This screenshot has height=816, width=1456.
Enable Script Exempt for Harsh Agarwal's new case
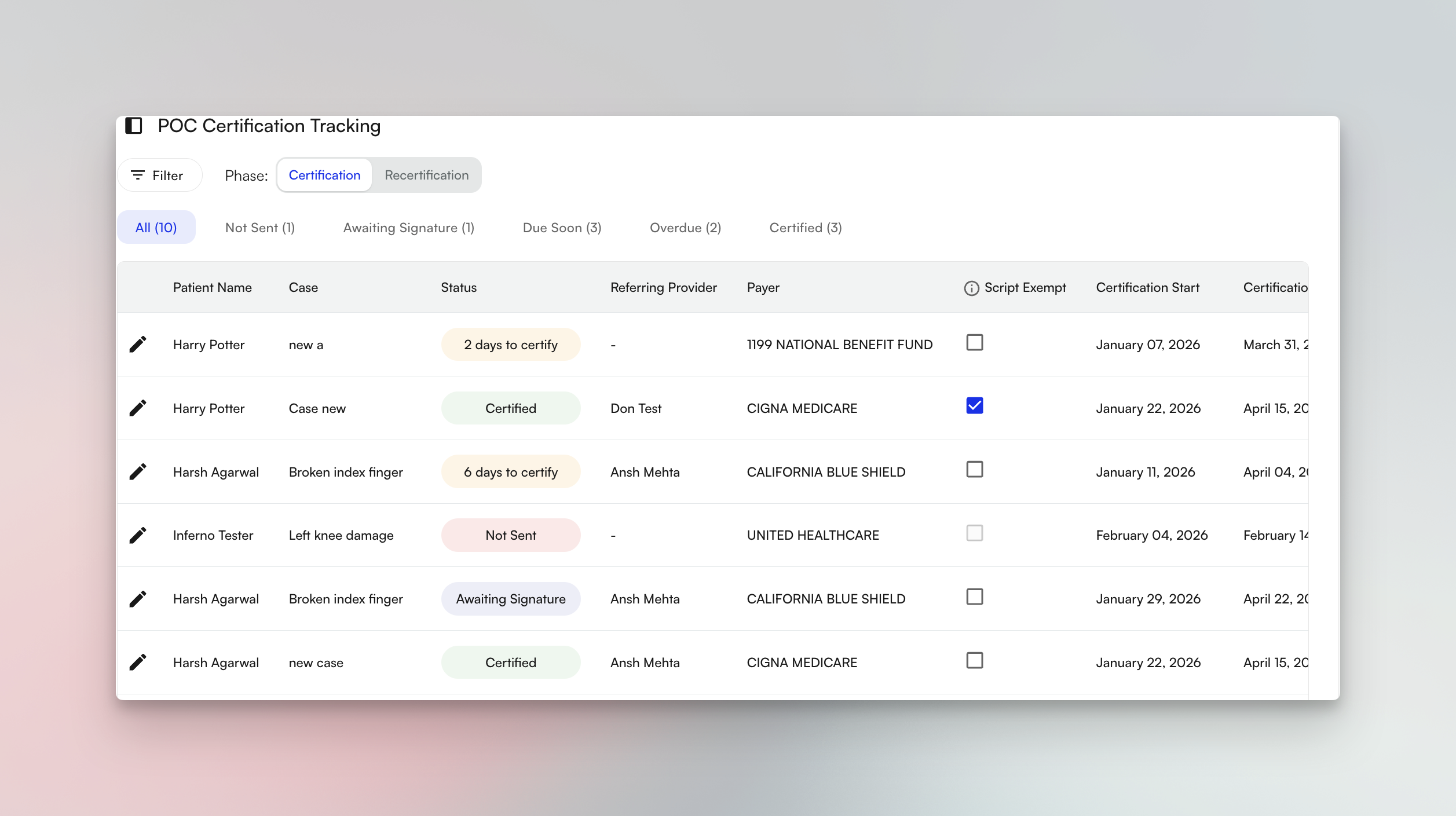click(x=974, y=660)
